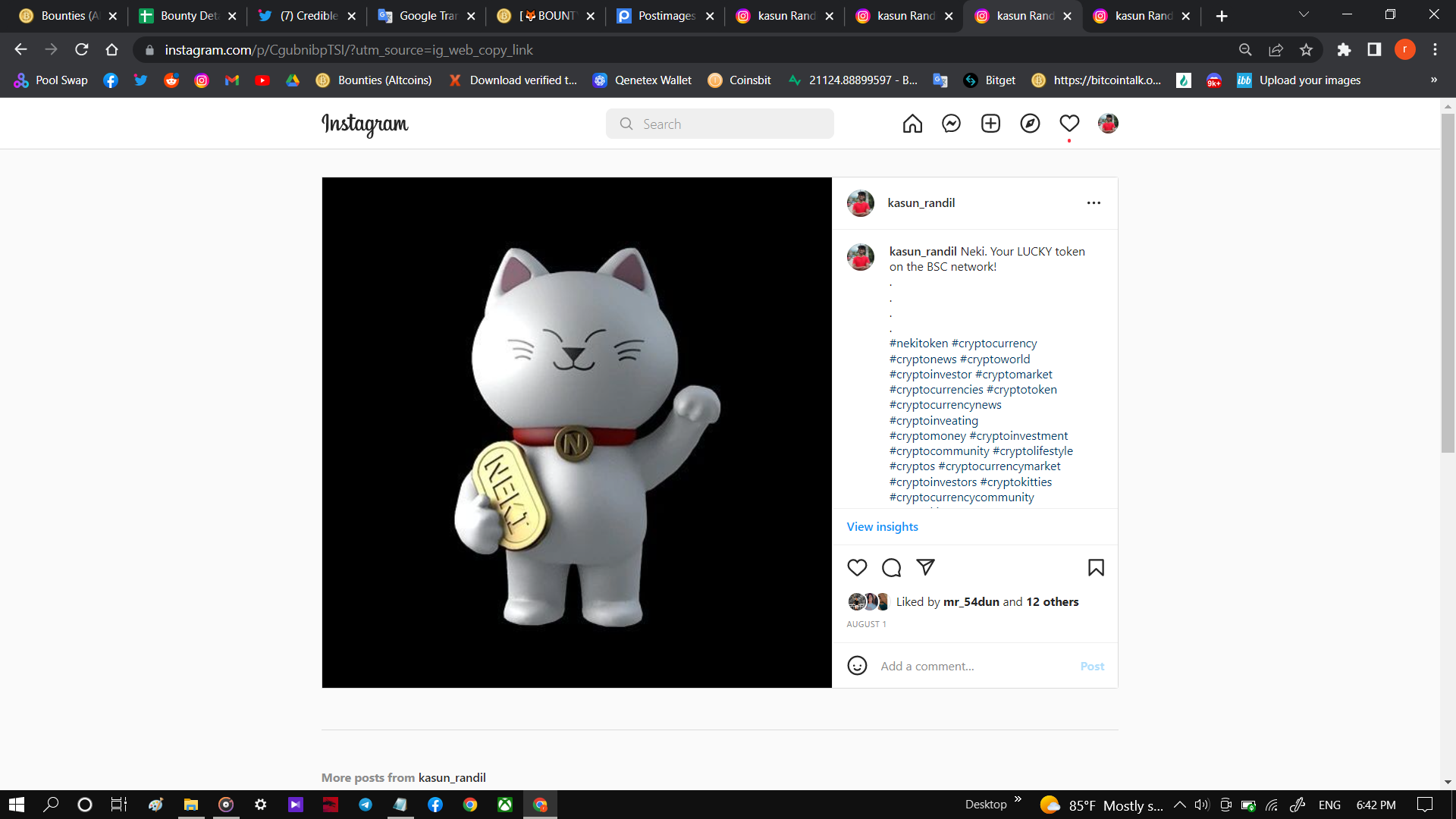Go to Instagram Home feed icon
This screenshot has height=819, width=1456.
pos(912,124)
